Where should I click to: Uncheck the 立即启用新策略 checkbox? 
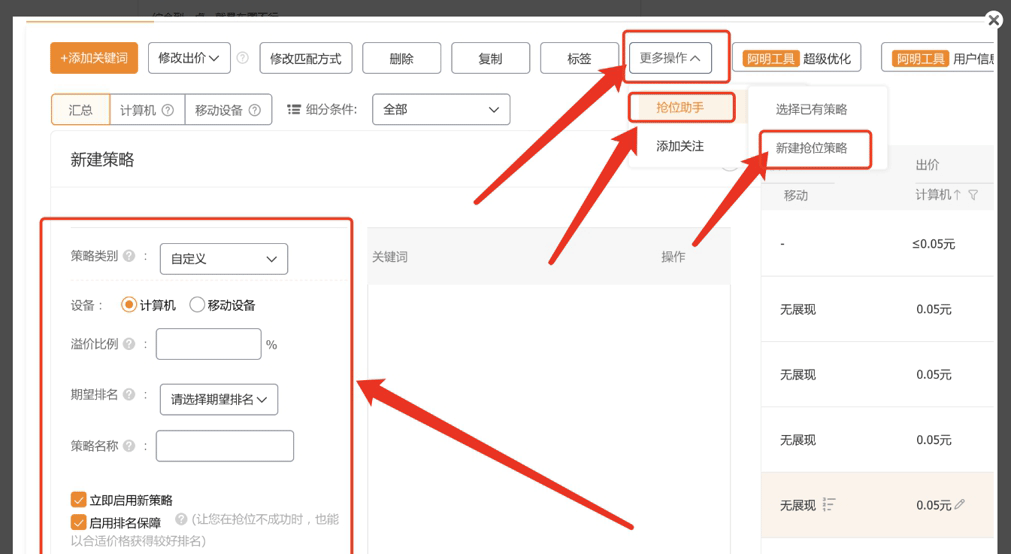pyautogui.click(x=78, y=500)
